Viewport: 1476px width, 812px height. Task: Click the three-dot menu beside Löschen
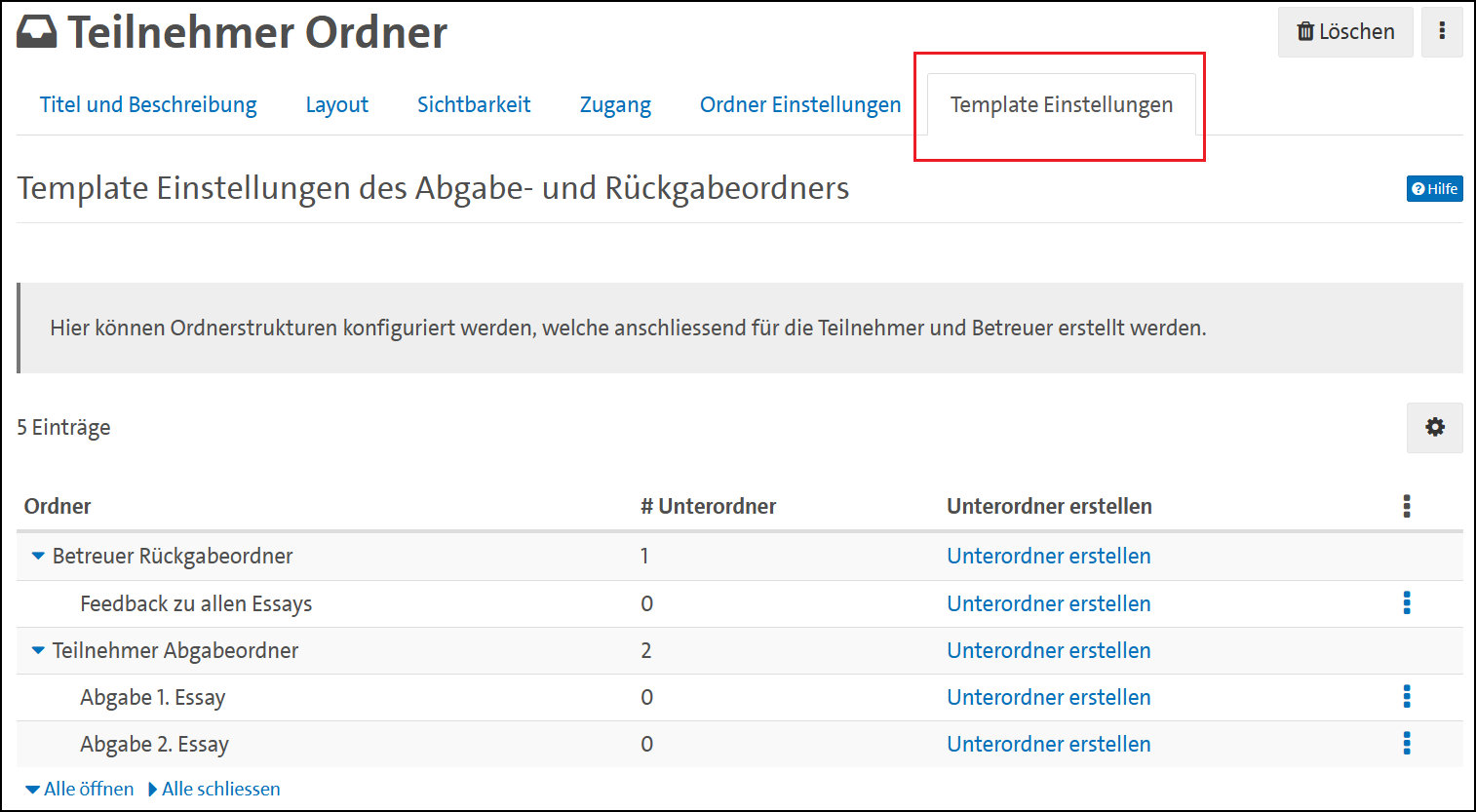(x=1441, y=31)
